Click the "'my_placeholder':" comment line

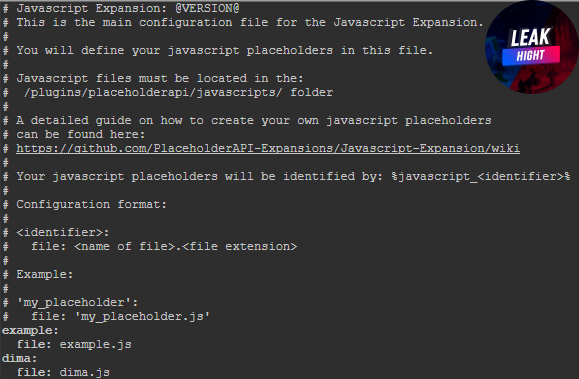point(77,303)
